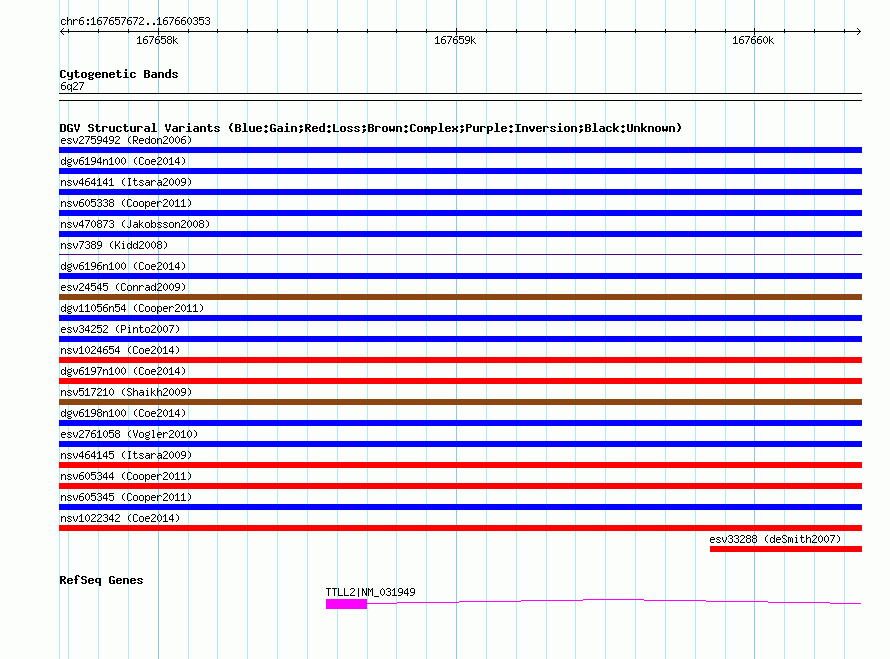Click the short red bar under esv33288
Screen dimensions: 890x659
pos(786,549)
